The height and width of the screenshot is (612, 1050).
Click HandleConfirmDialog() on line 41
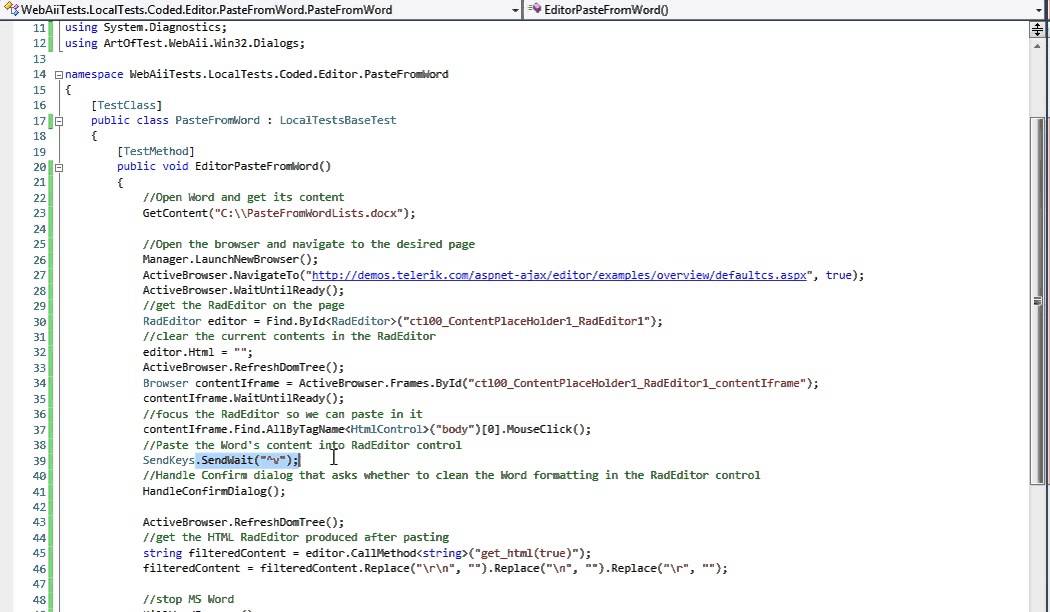pos(214,491)
